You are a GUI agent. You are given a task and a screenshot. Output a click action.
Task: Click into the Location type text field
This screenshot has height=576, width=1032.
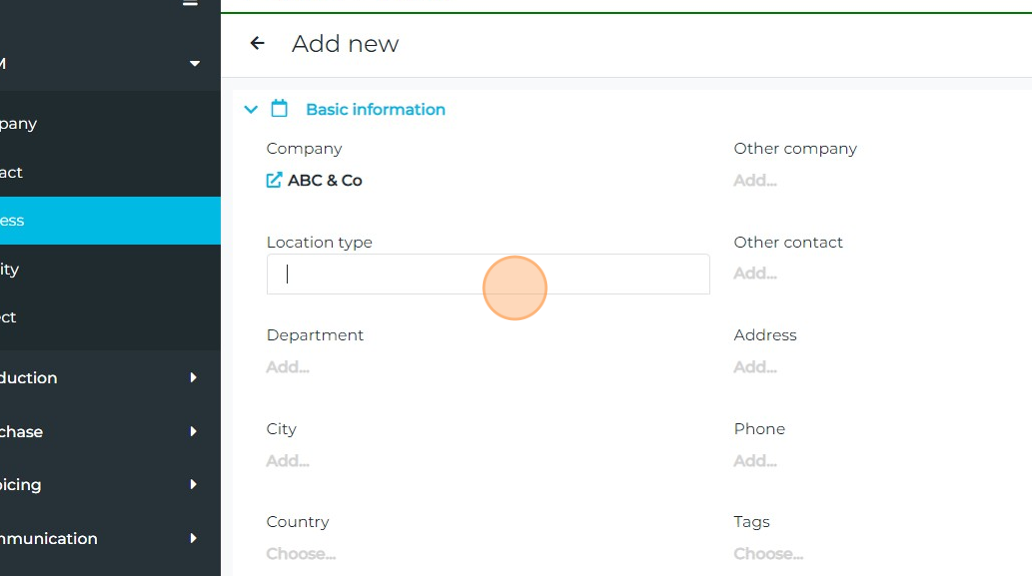(488, 274)
